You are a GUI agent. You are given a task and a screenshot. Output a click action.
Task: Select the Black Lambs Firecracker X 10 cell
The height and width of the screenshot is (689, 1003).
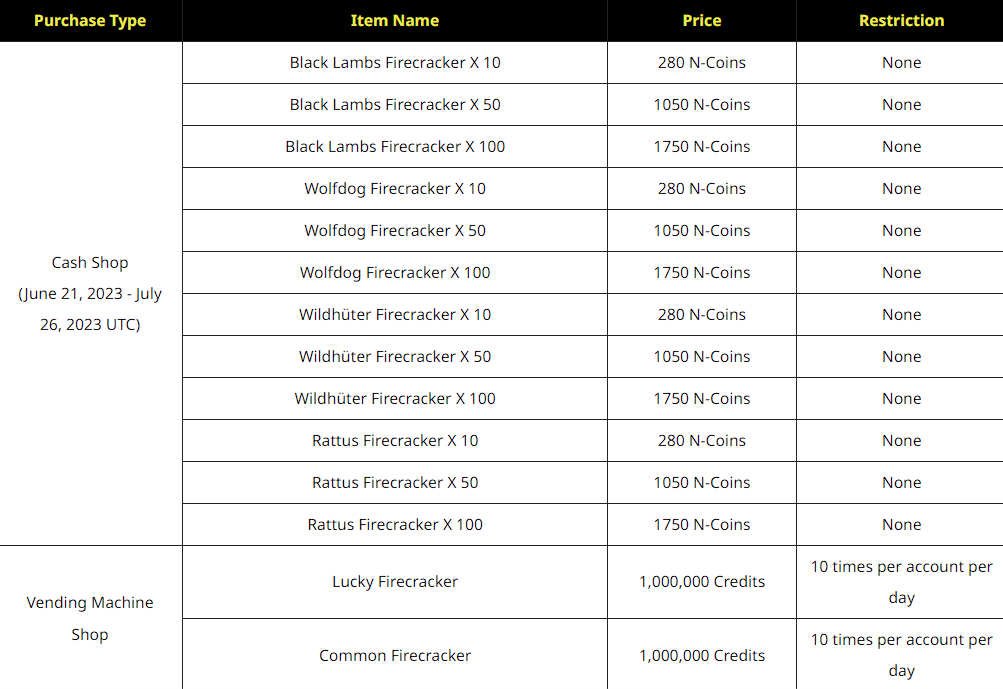pos(395,62)
